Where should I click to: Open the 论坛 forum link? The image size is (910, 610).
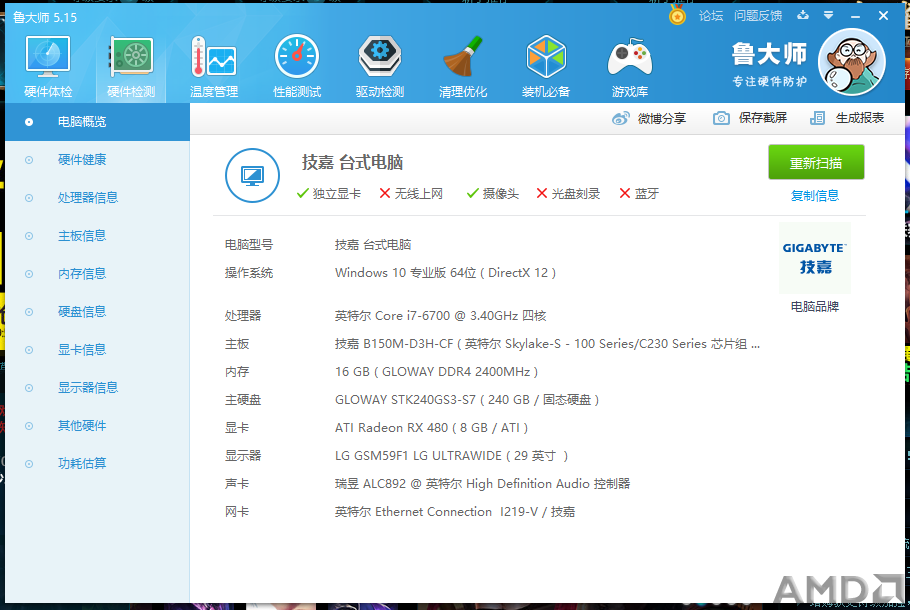(x=711, y=16)
